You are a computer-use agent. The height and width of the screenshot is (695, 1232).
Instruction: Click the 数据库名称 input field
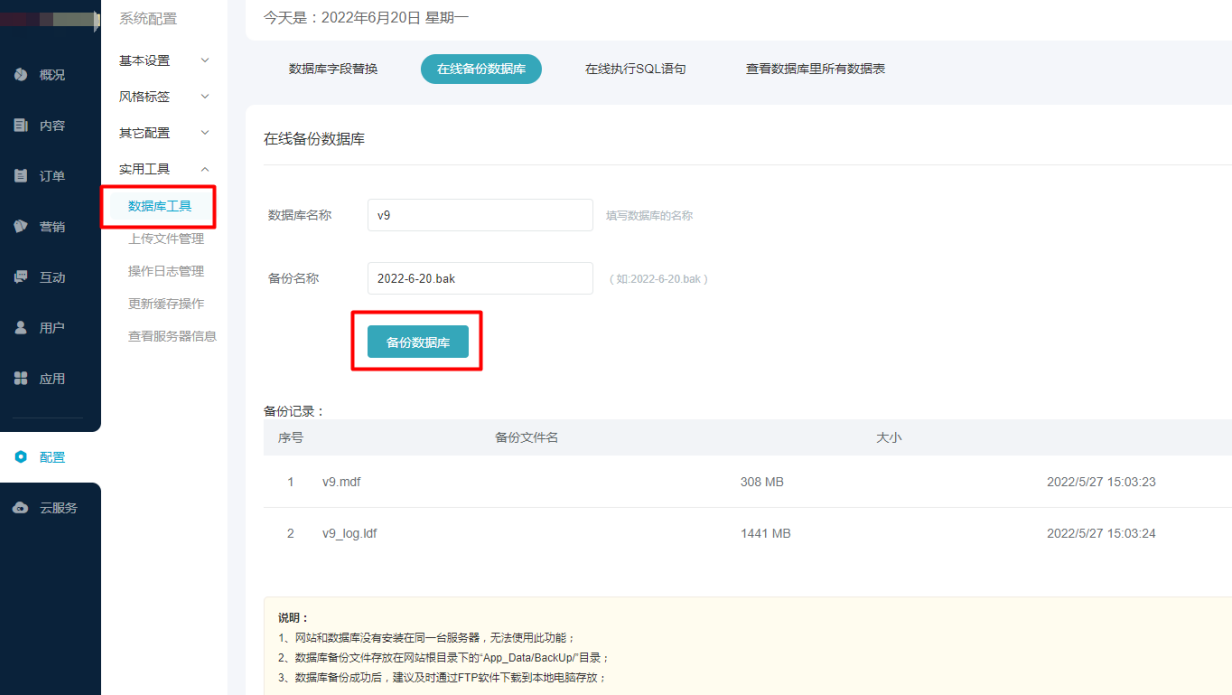tap(480, 215)
